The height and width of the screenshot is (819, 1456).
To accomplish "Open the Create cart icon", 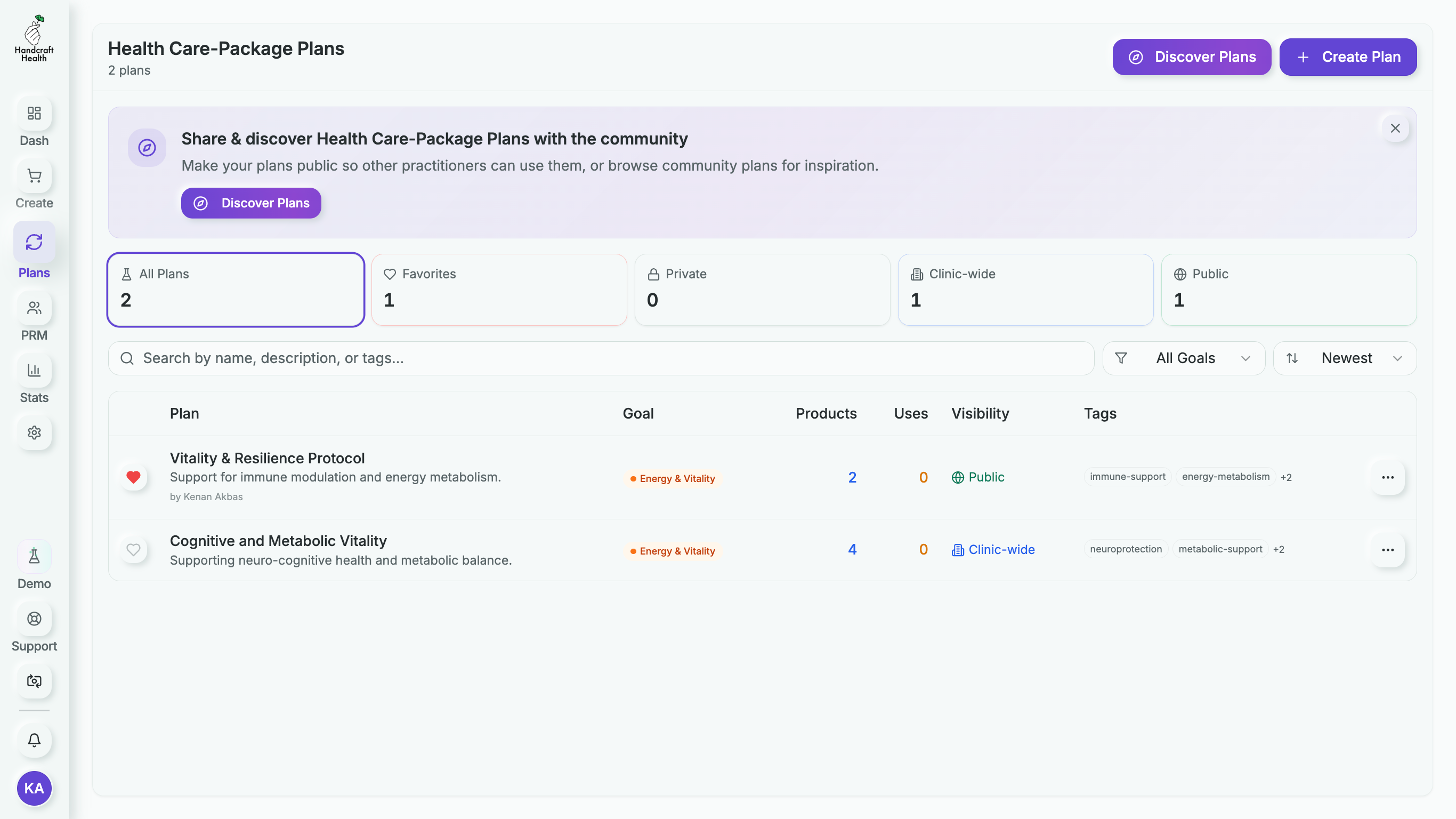I will 34,176.
